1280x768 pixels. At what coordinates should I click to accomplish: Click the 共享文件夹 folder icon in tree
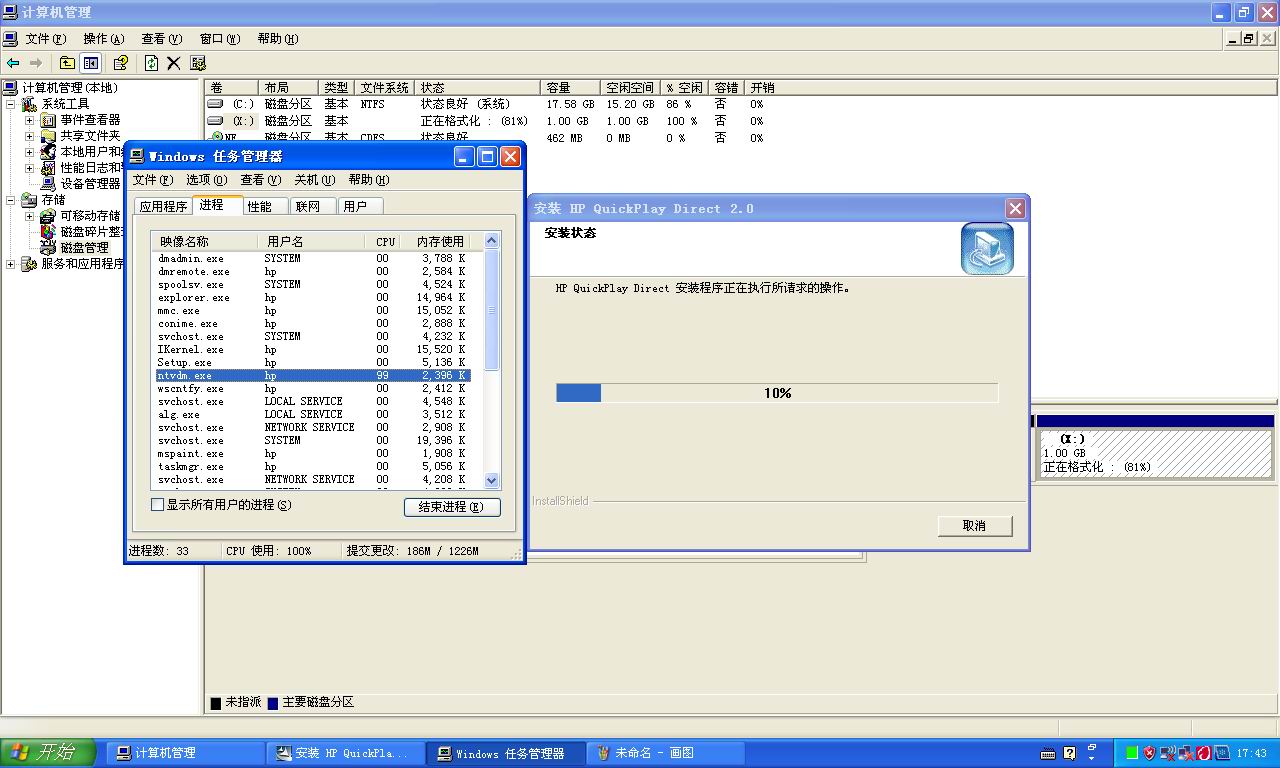coord(49,136)
